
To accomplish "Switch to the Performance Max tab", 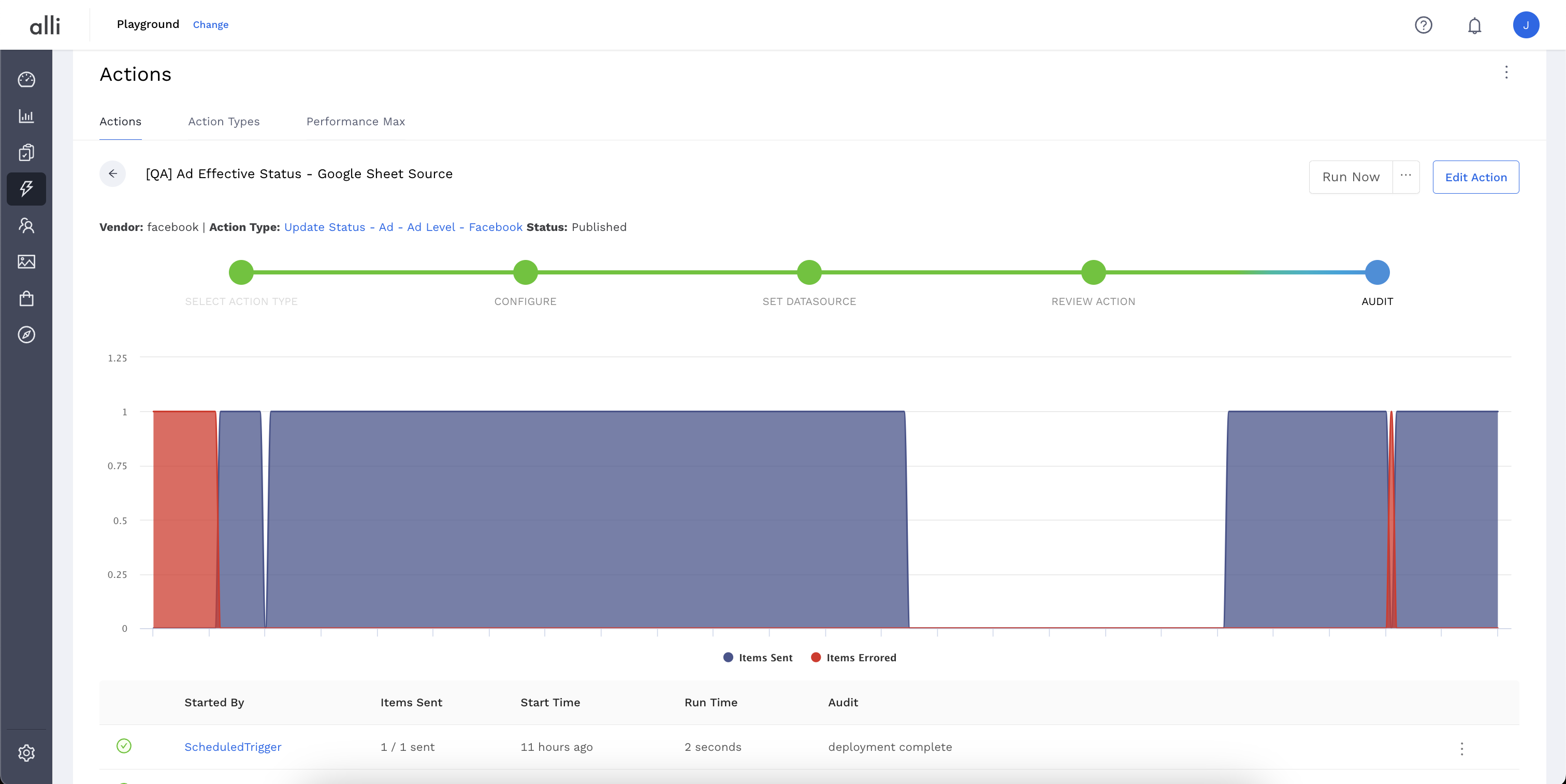I will [x=355, y=122].
